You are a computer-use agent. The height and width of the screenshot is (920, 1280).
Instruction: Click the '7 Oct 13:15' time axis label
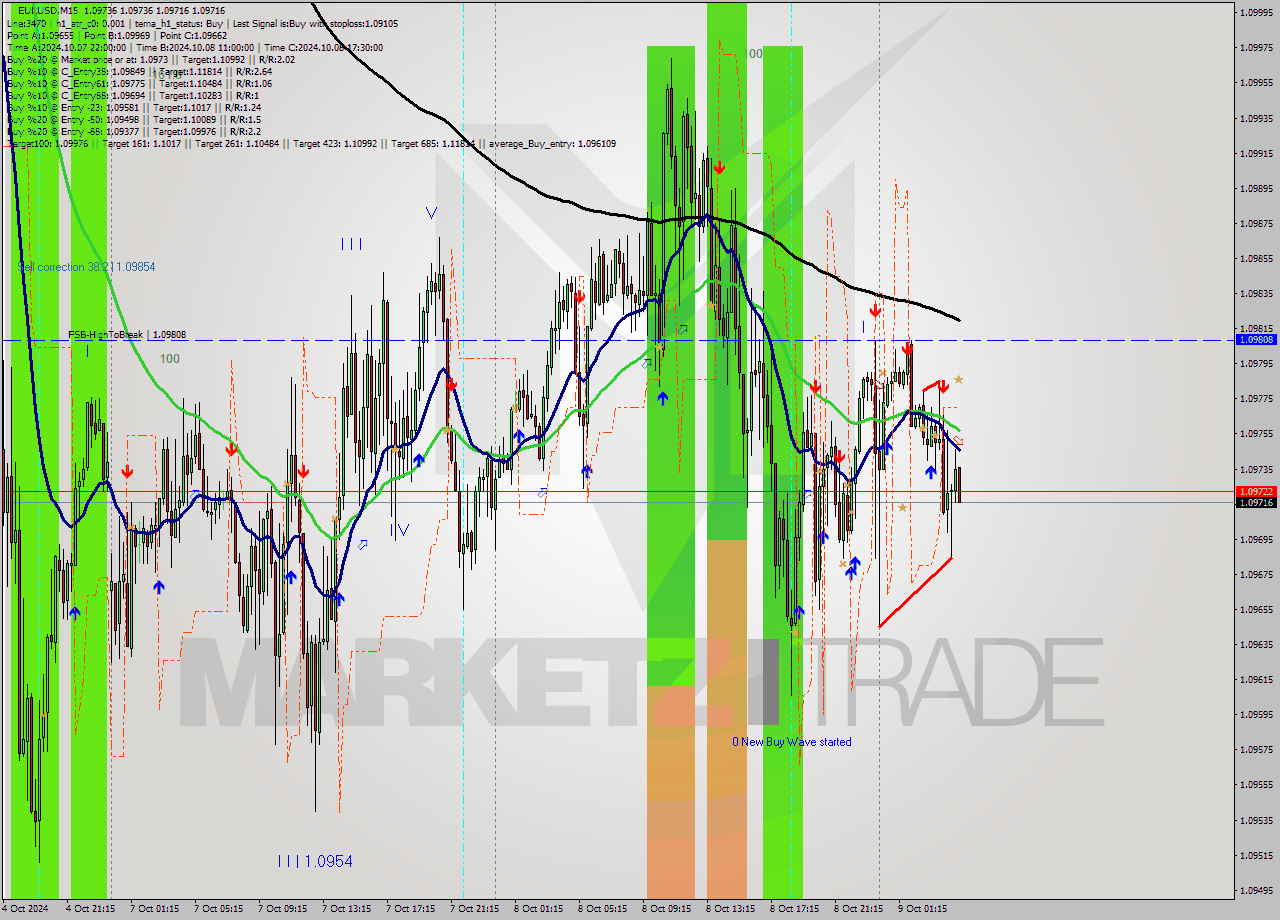pos(346,909)
